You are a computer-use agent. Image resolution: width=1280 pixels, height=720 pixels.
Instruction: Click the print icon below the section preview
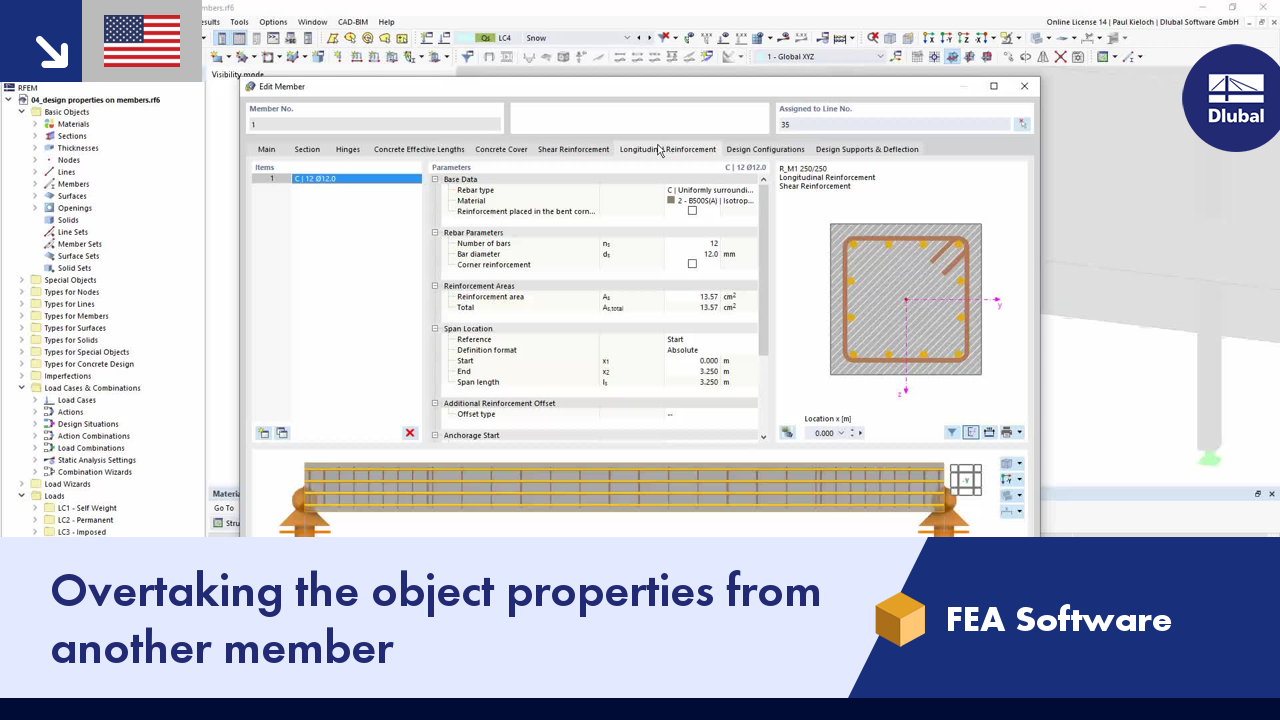click(1007, 433)
